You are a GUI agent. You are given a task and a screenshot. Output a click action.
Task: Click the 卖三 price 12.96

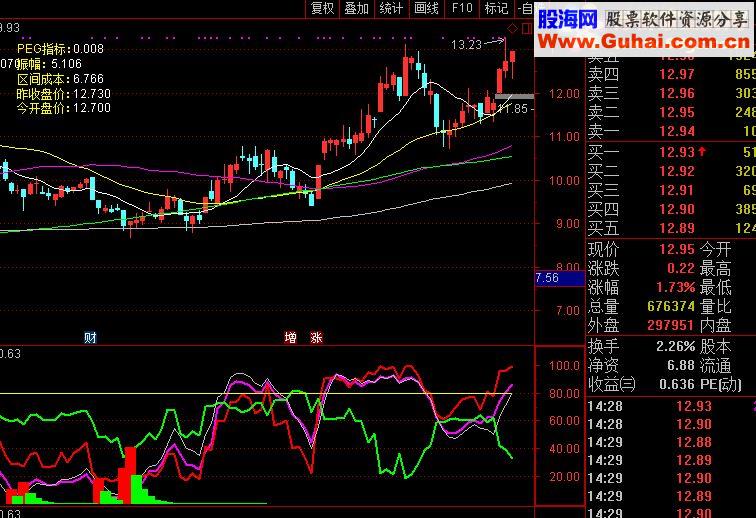pyautogui.click(x=677, y=93)
